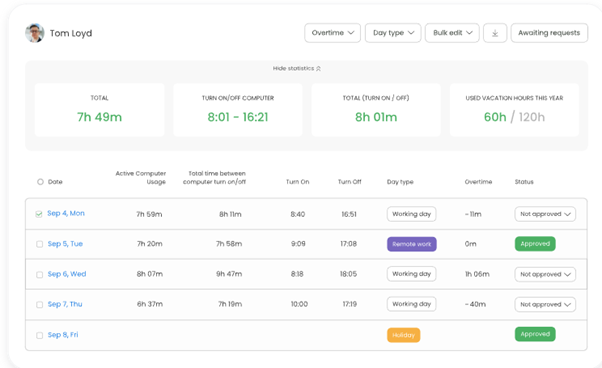Viewport: 602px width, 368px height.
Task: Click the Turn Off column header
Action: (349, 182)
